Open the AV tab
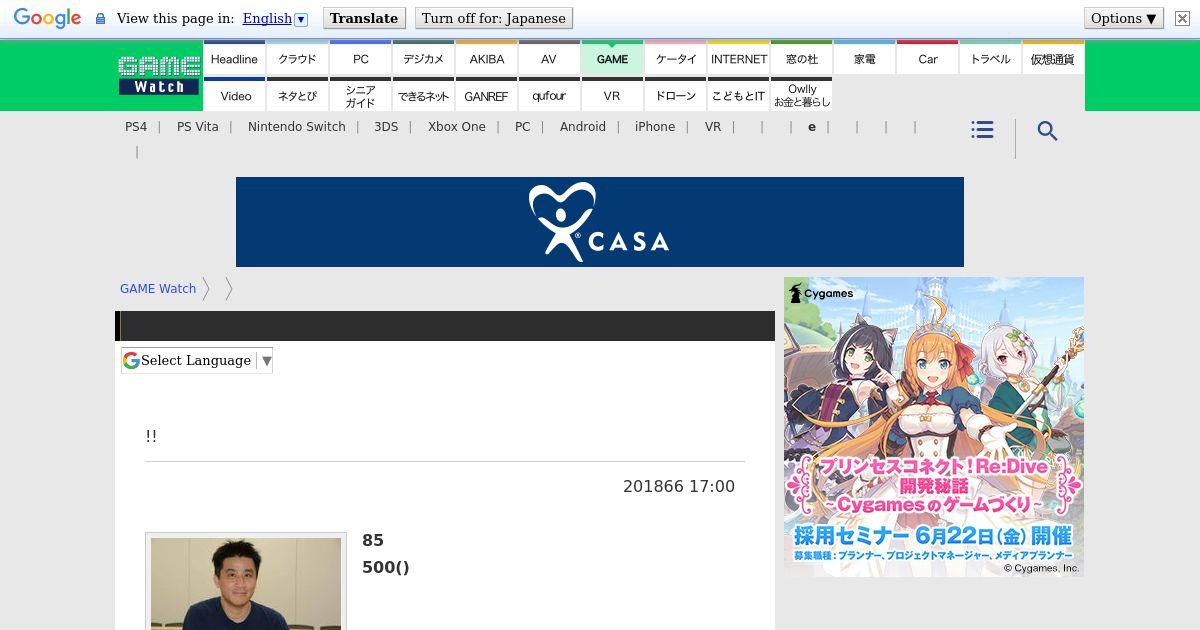1200x630 pixels. [x=549, y=59]
